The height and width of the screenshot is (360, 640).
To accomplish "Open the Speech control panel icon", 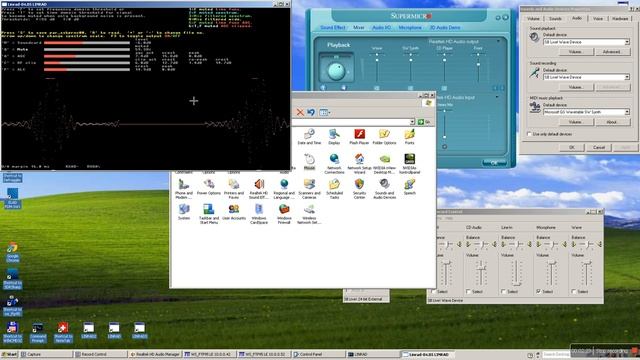I will point(409,187).
